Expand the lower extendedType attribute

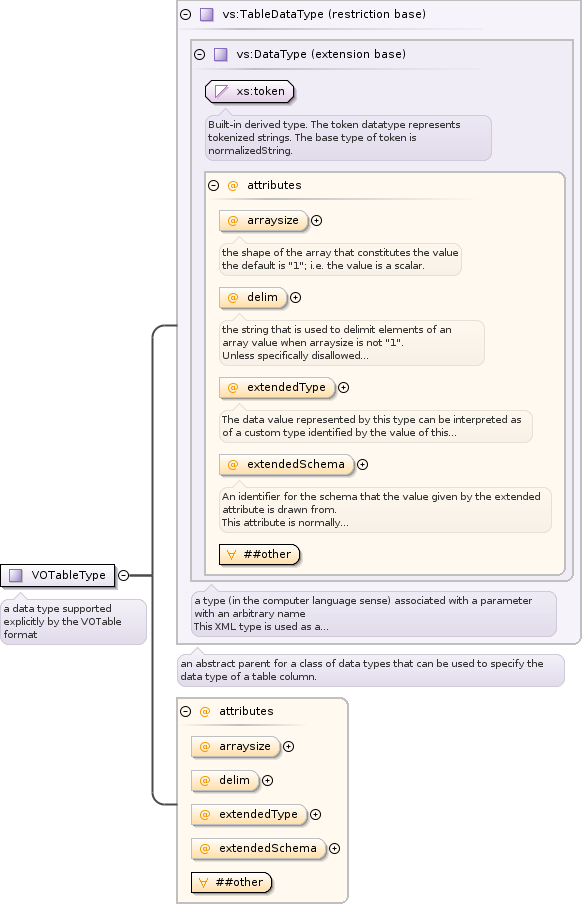(315, 814)
